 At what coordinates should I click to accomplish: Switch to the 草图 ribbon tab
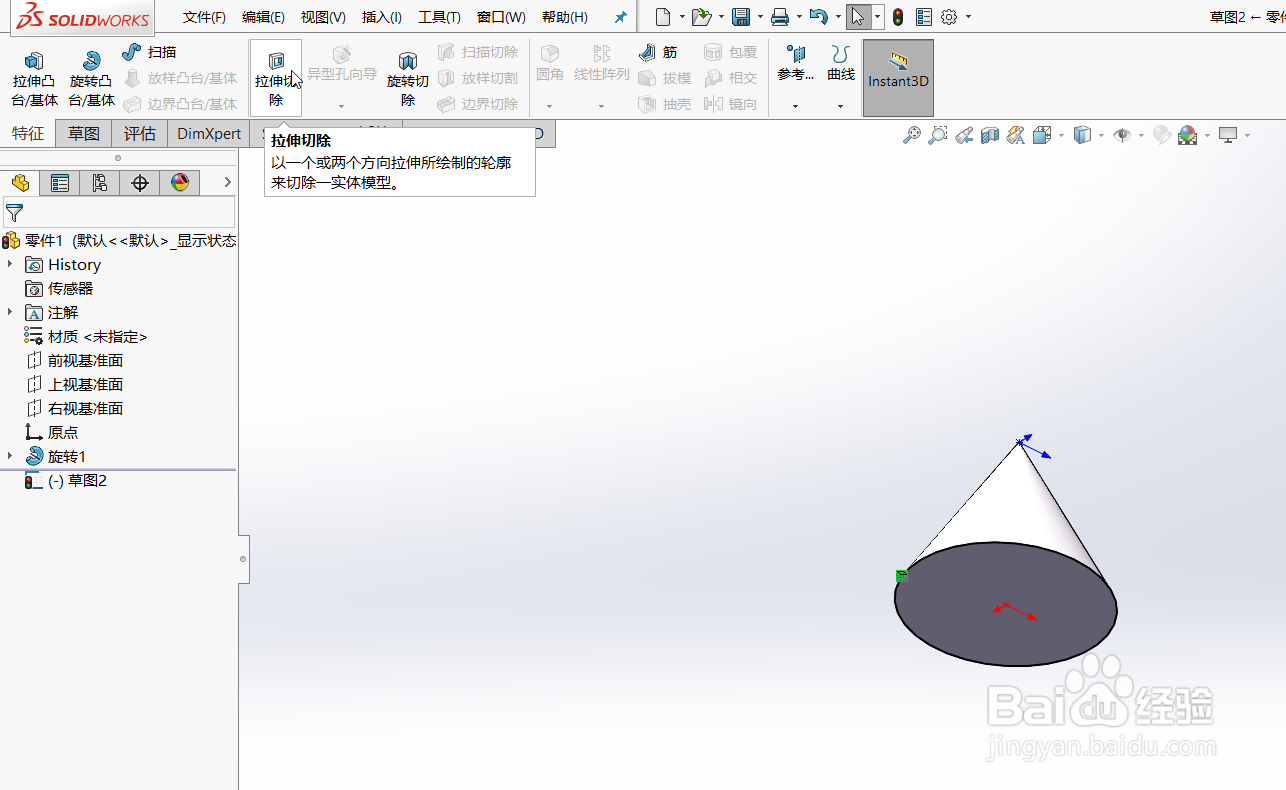[x=84, y=133]
